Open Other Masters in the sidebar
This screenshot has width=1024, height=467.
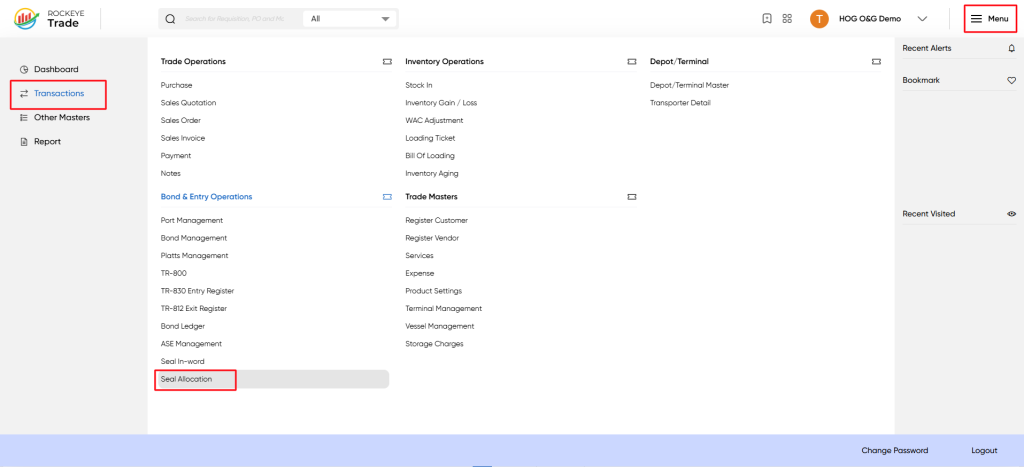tap(62, 118)
